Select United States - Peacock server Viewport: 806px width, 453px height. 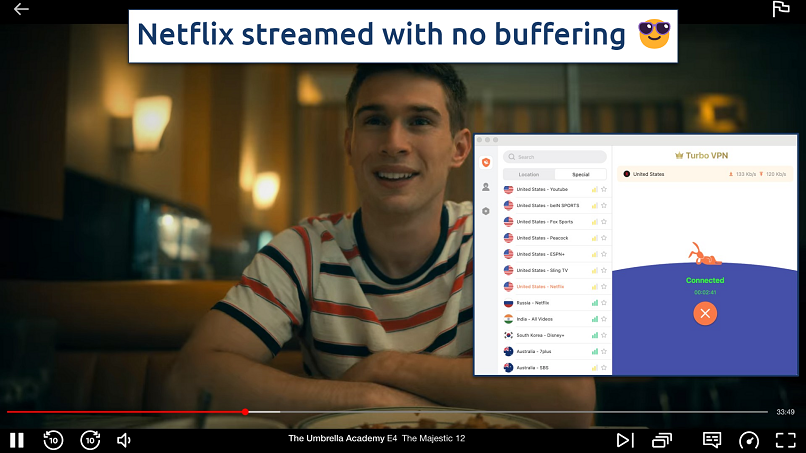(x=555, y=238)
